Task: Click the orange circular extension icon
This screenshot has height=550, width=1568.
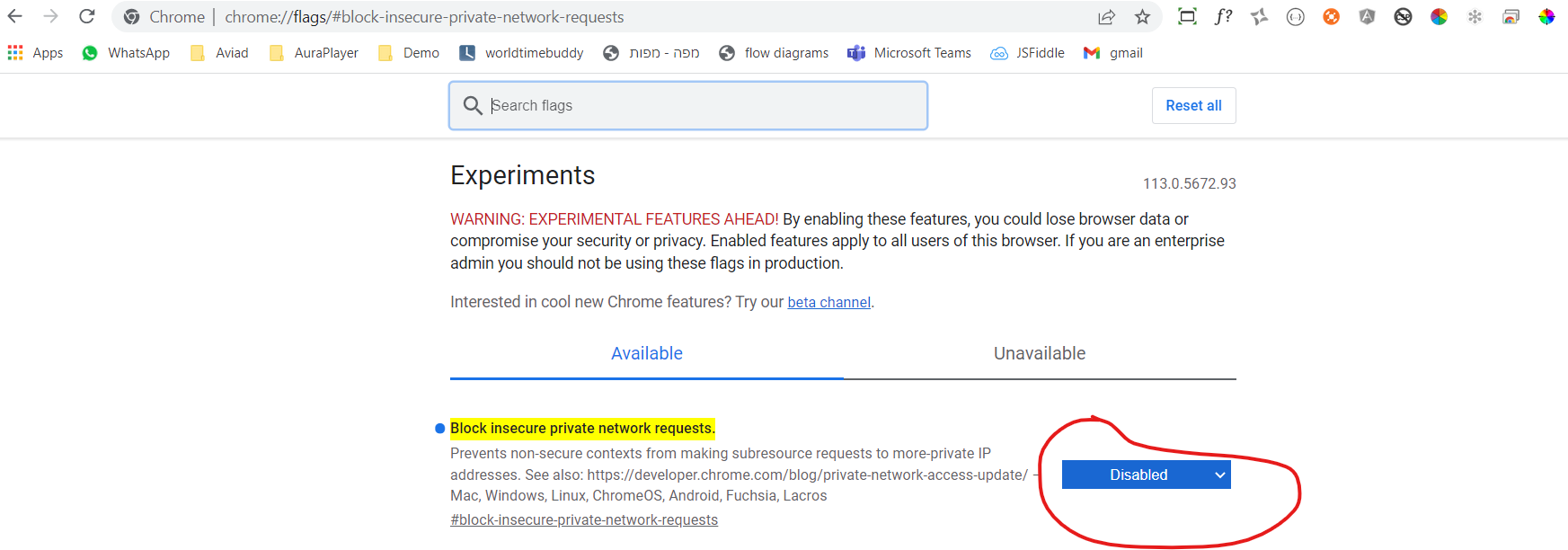Action: 1331,16
